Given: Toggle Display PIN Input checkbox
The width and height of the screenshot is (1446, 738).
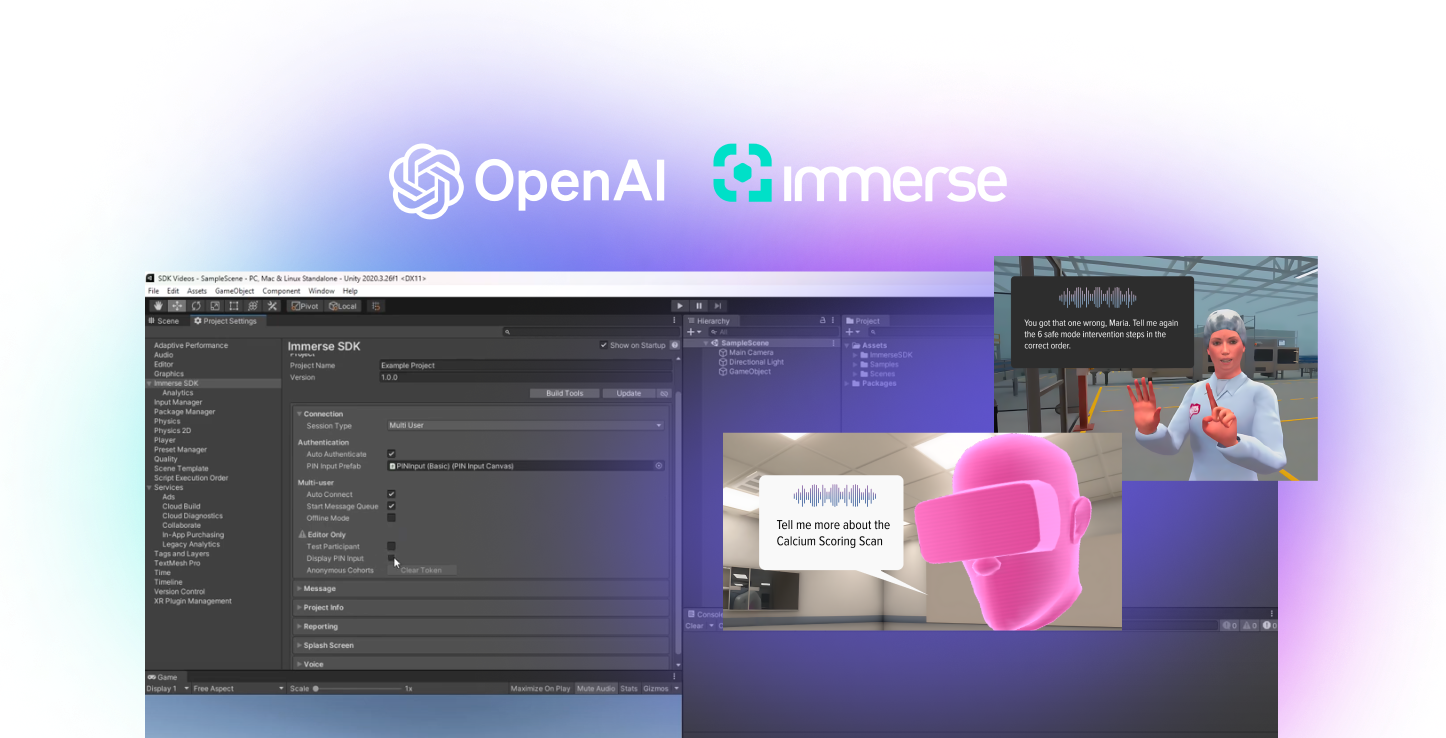Looking at the screenshot, I should tap(391, 558).
